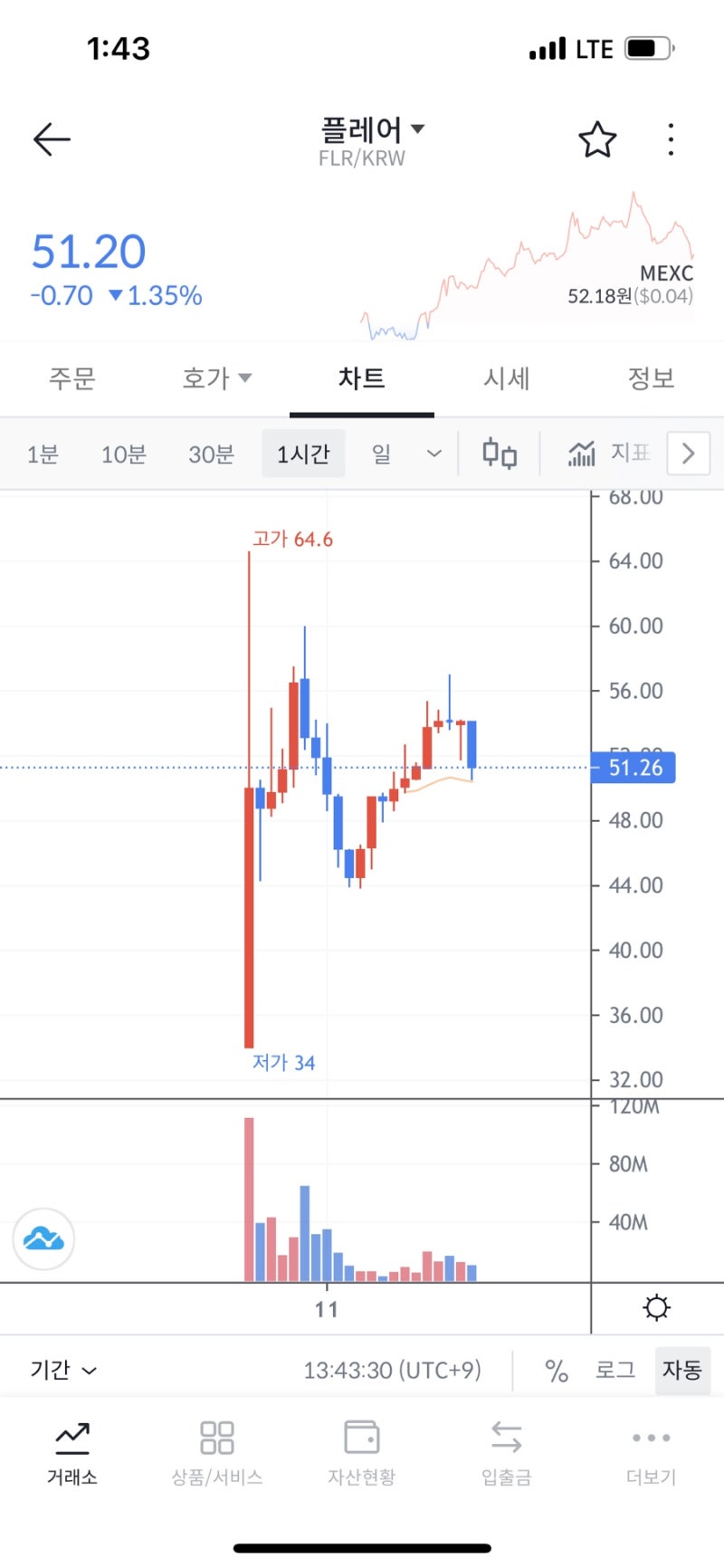Toggle 자동 auto scale
The width and height of the screenshot is (724, 1568).
point(681,1371)
